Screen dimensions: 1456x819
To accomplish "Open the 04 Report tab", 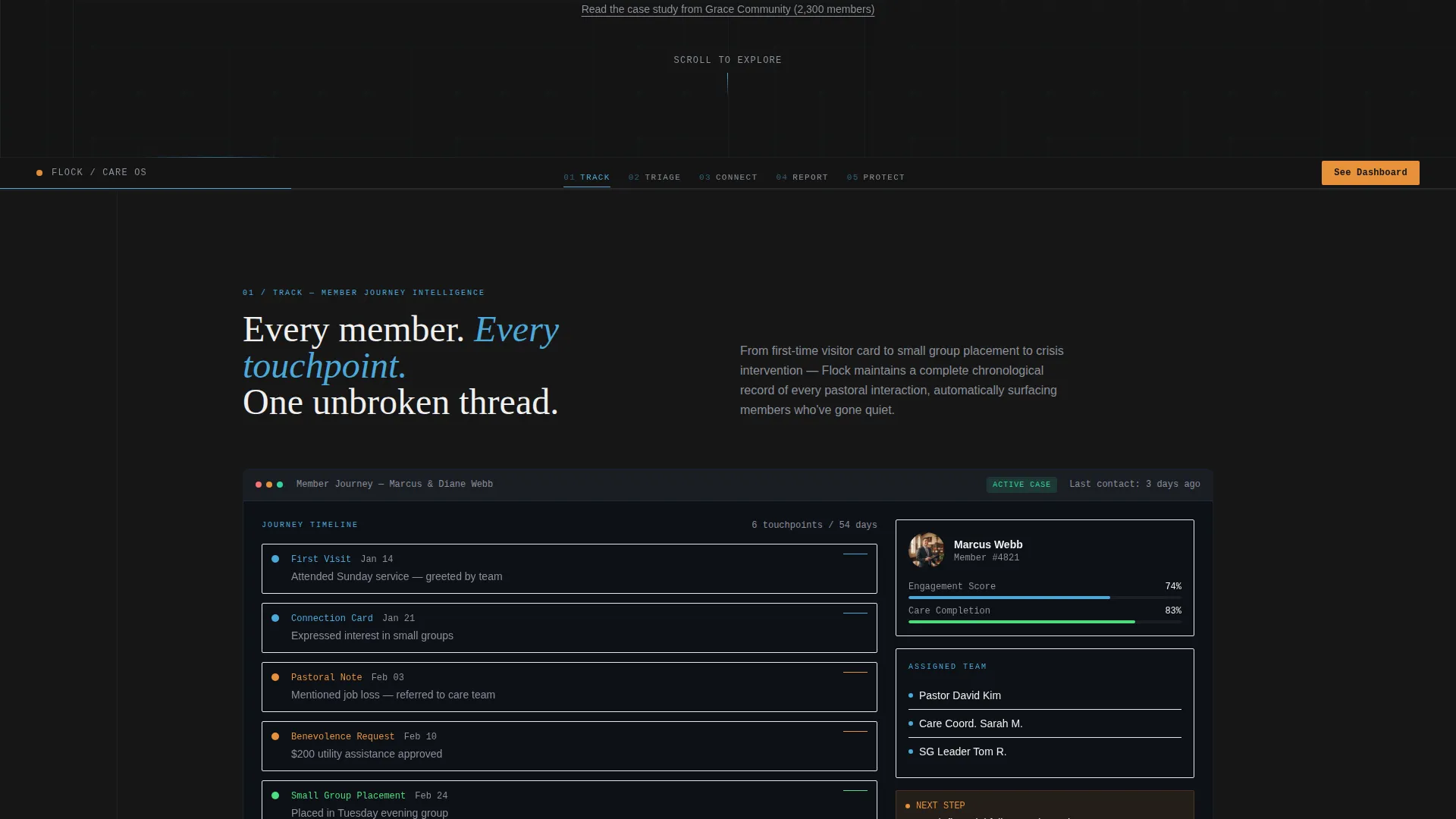I will click(802, 177).
